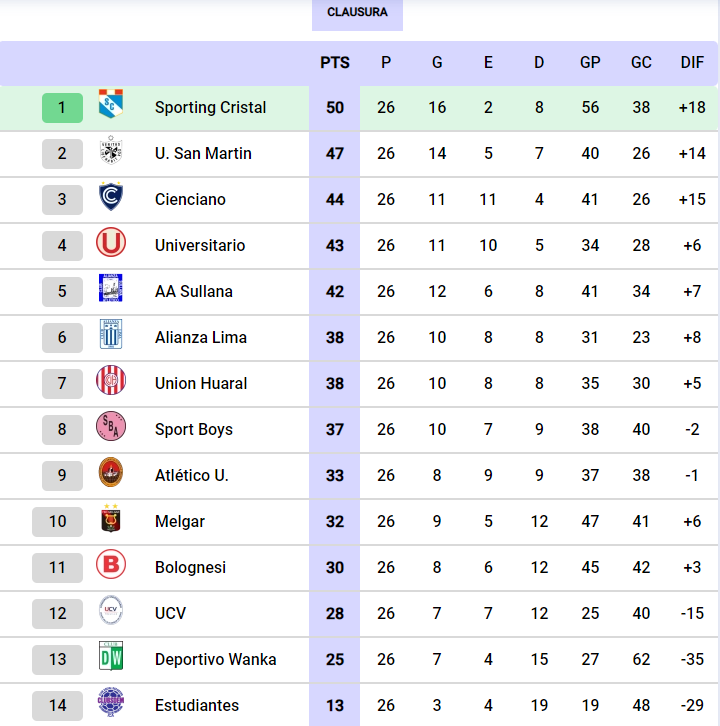720x726 pixels.
Task: Sort by the DIF column header
Action: [692, 62]
